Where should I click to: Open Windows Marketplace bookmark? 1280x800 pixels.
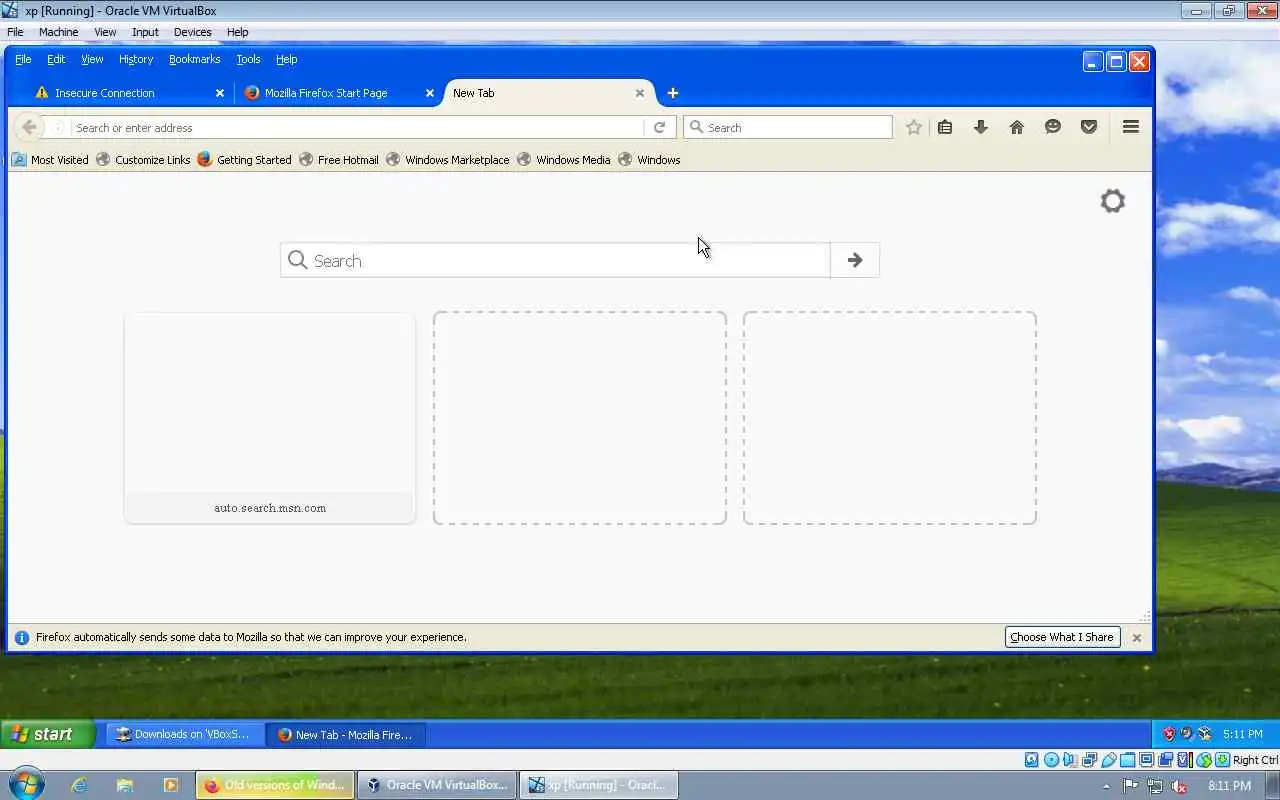pos(448,160)
